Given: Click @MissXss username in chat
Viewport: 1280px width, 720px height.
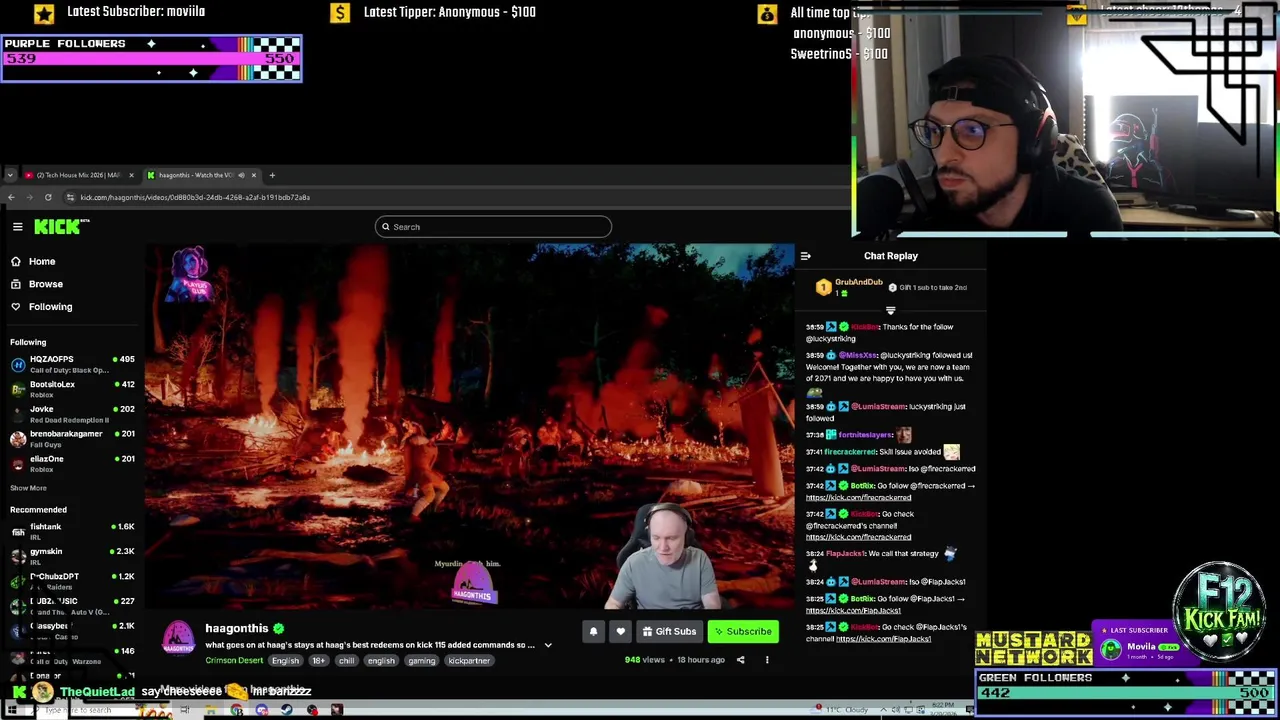Looking at the screenshot, I should click(857, 355).
